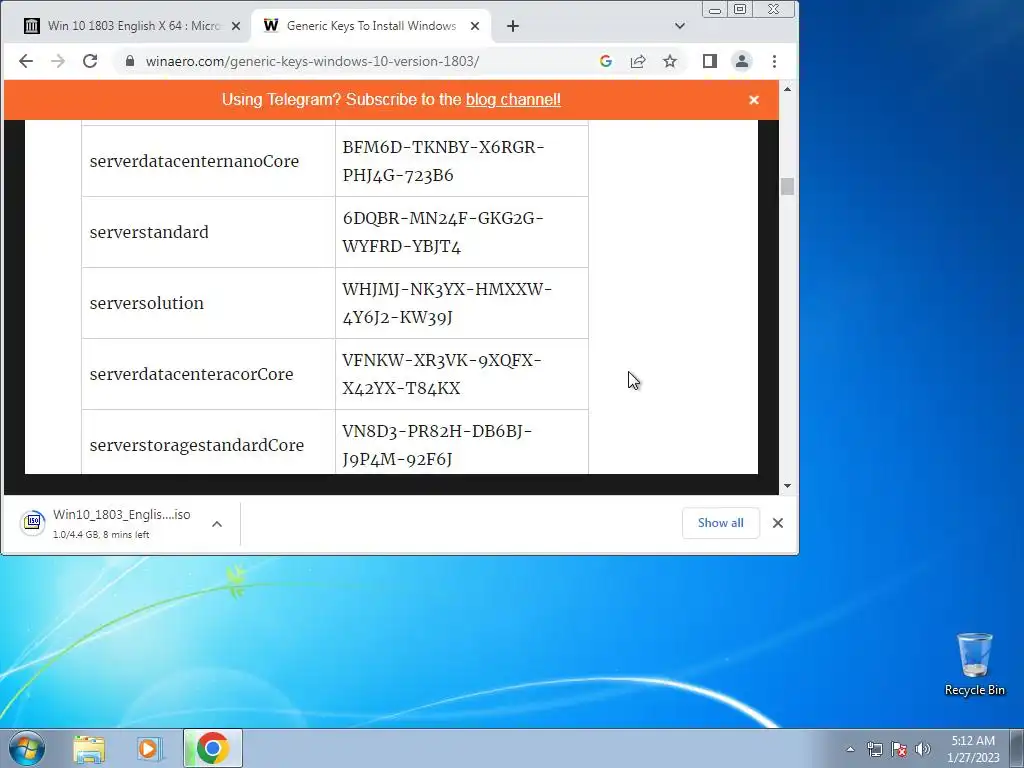Viewport: 1024px width, 768px height.
Task: Open the Chrome profile avatar
Action: (742, 61)
